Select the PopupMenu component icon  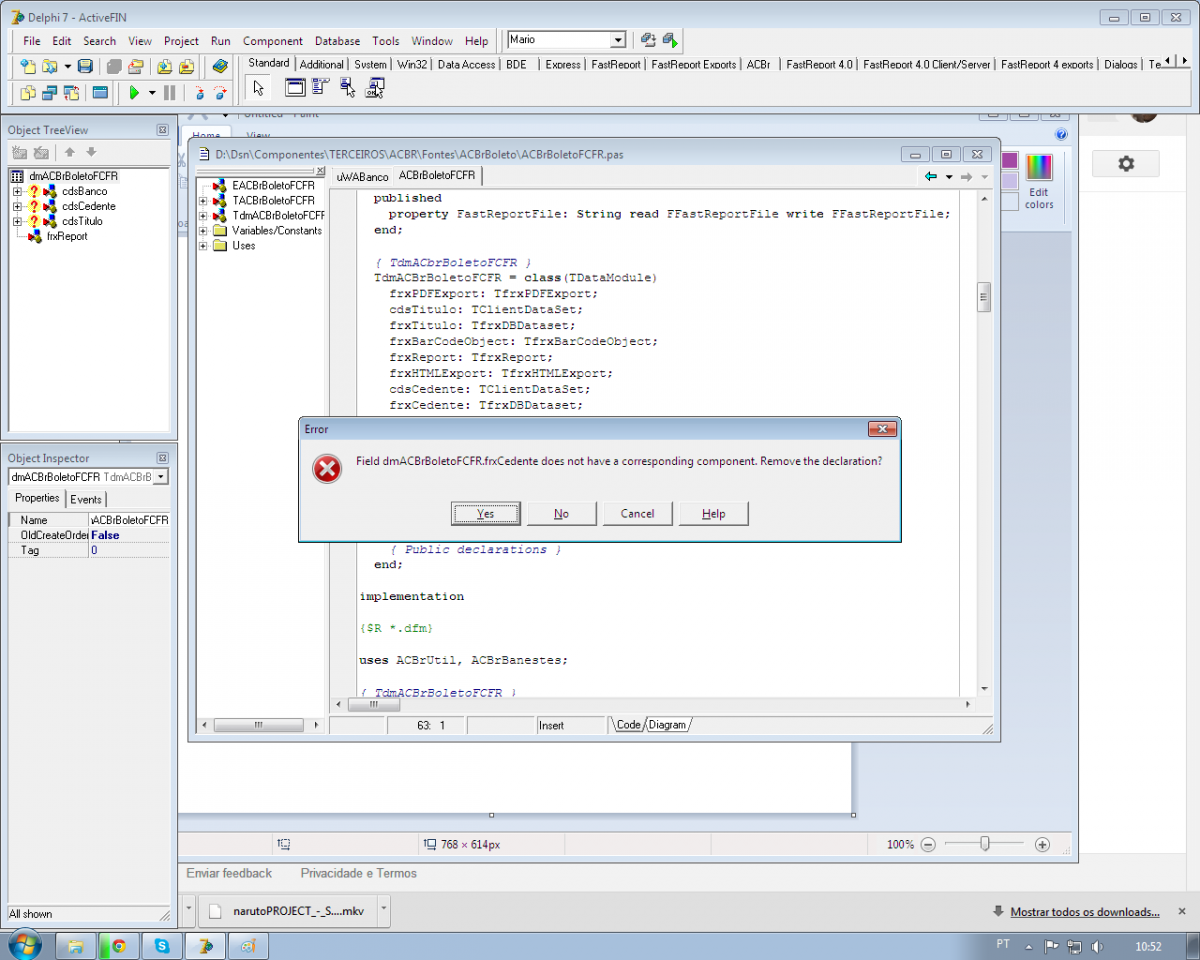point(347,88)
